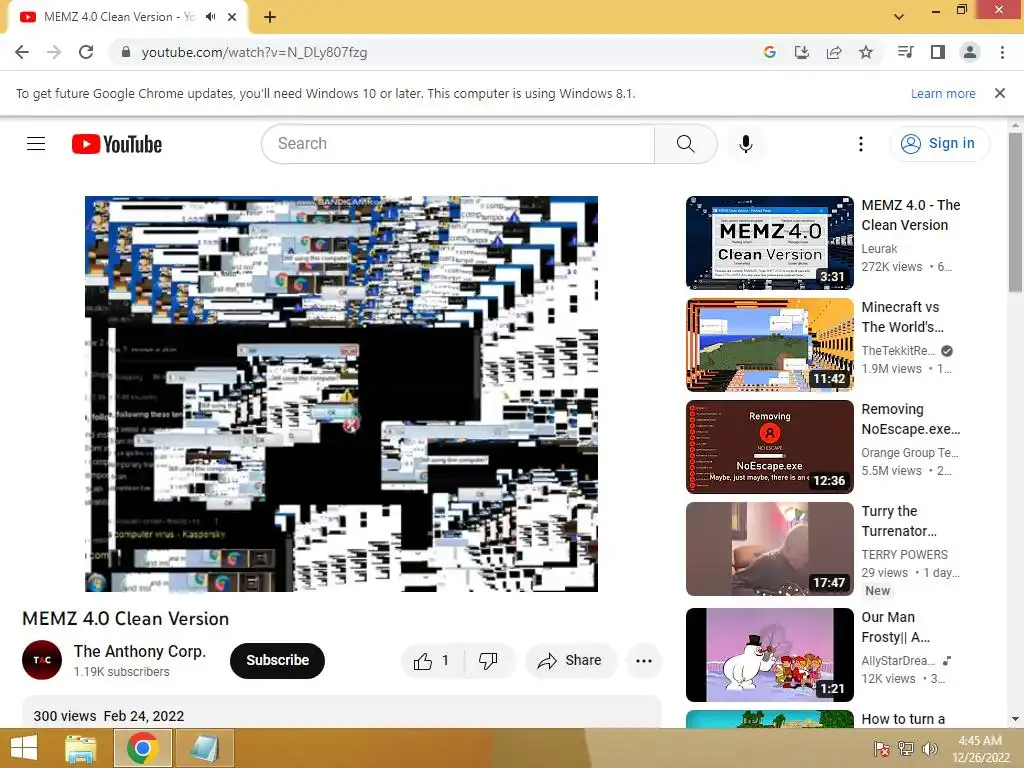Open Minecraft vs The World's thumbnail

pos(769,345)
